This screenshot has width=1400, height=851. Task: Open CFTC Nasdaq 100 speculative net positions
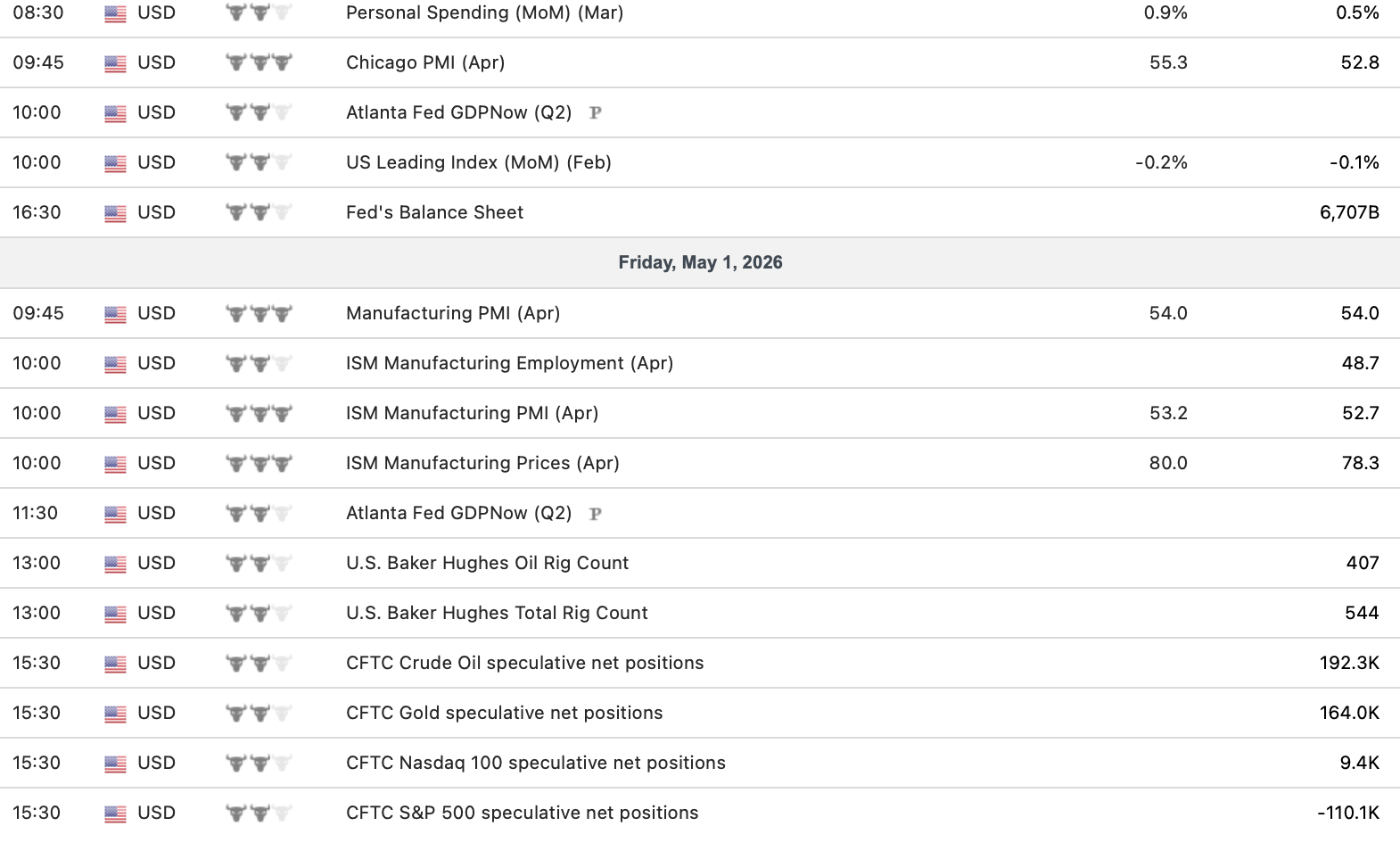click(x=535, y=763)
